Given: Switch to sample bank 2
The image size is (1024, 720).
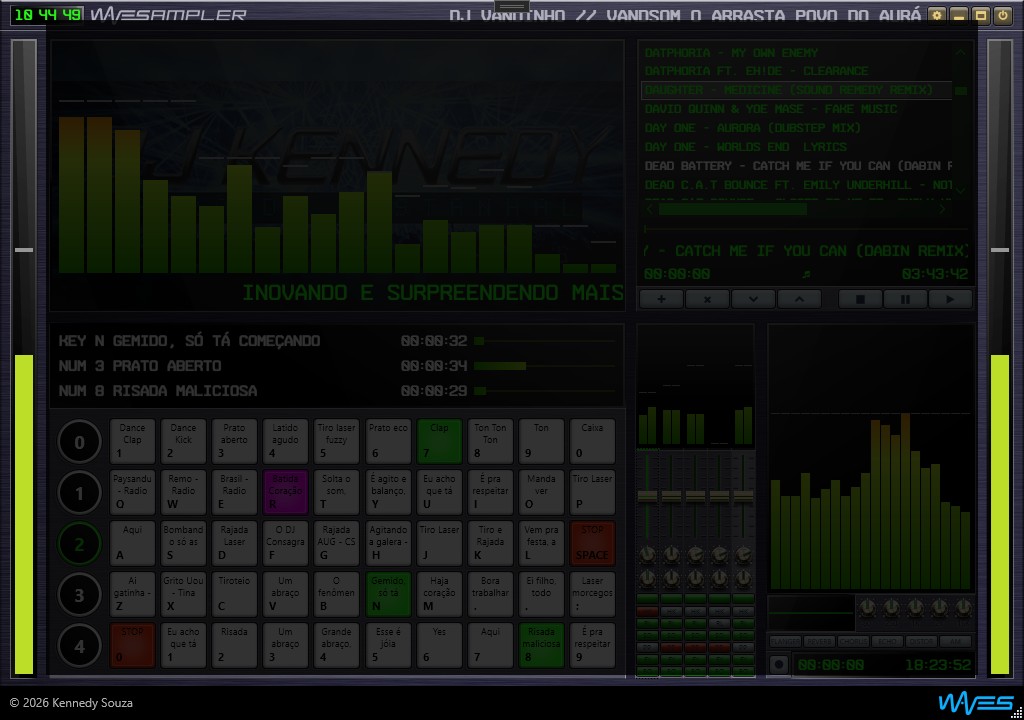Looking at the screenshot, I should 80,545.
